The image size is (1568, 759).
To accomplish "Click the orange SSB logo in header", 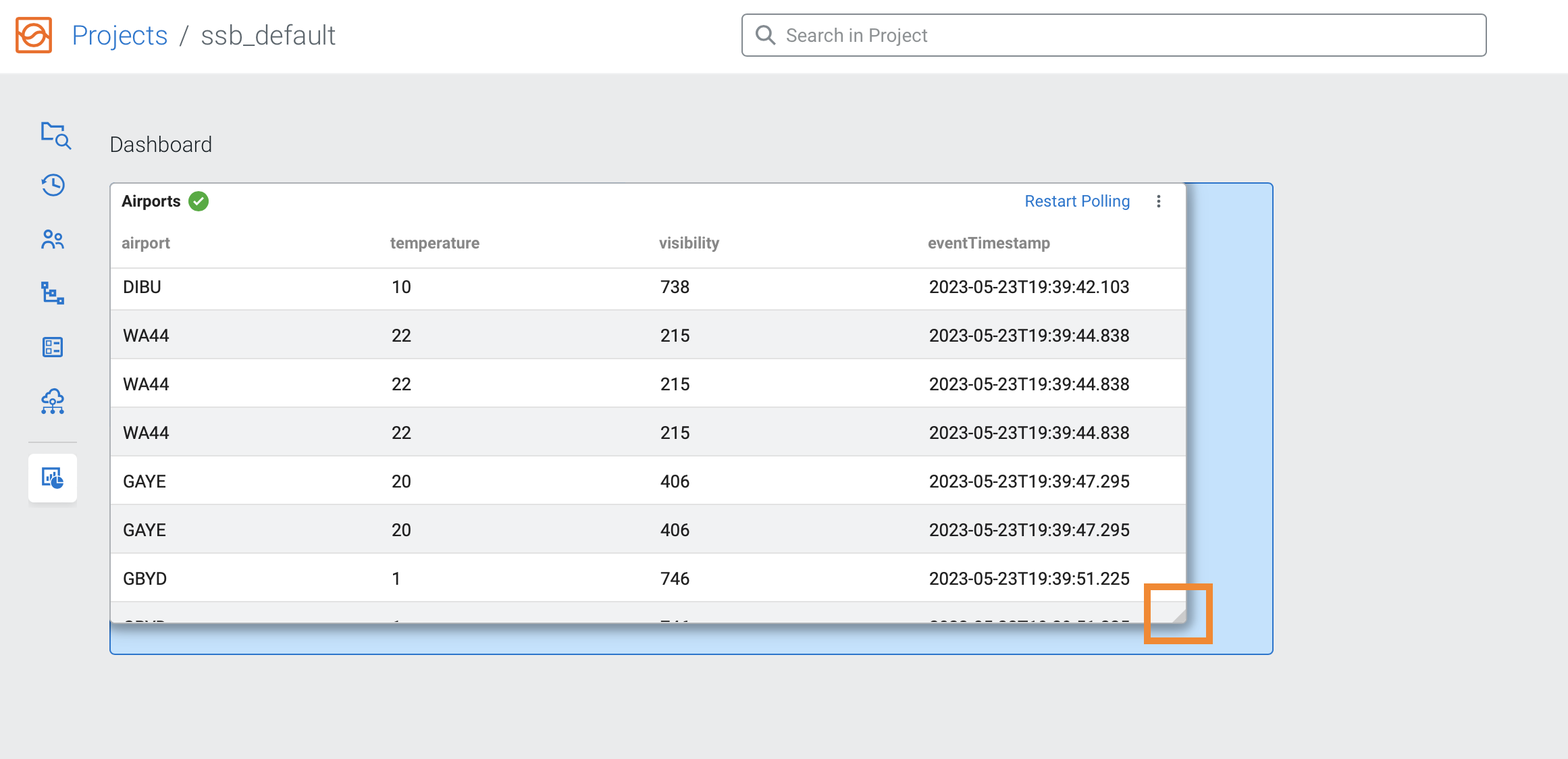I will click(x=34, y=35).
